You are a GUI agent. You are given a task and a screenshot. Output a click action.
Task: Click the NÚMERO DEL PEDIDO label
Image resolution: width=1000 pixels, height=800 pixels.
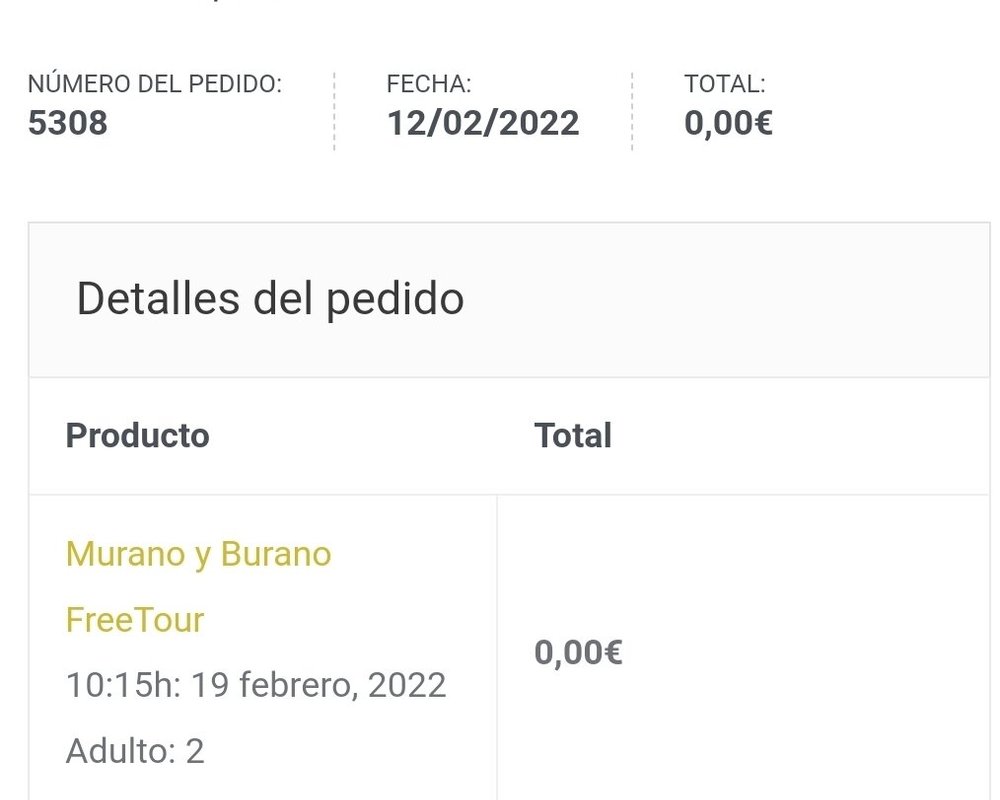[x=155, y=84]
